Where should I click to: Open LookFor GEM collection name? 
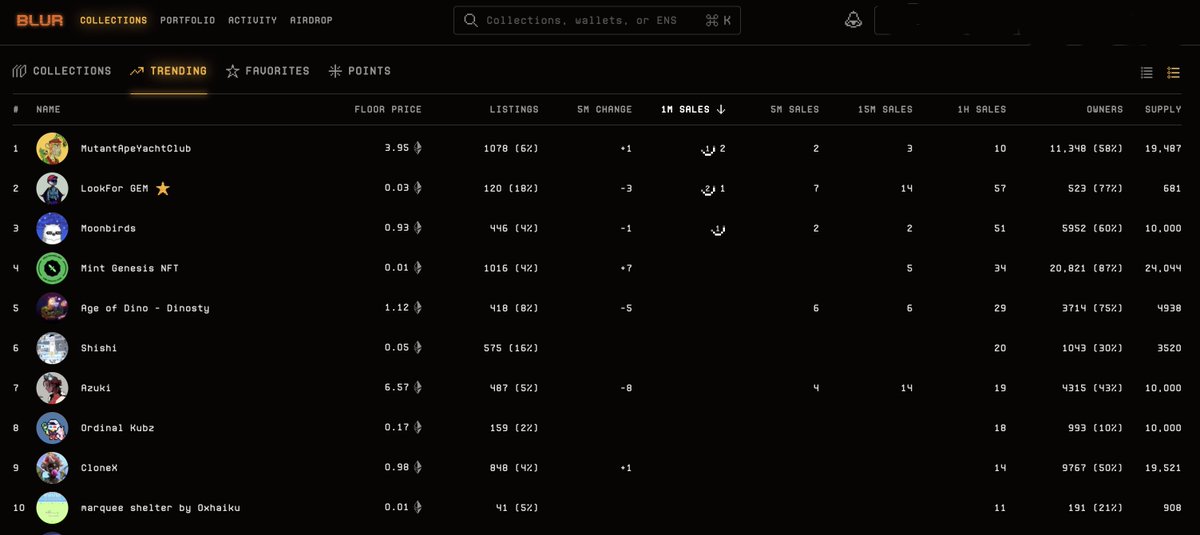click(x=115, y=188)
